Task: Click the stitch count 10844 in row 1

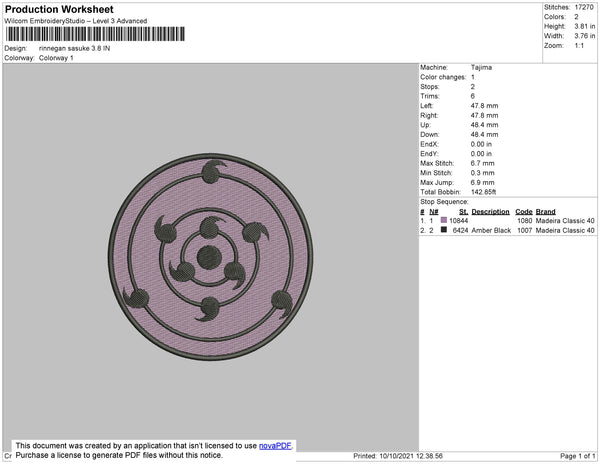Action: click(458, 221)
